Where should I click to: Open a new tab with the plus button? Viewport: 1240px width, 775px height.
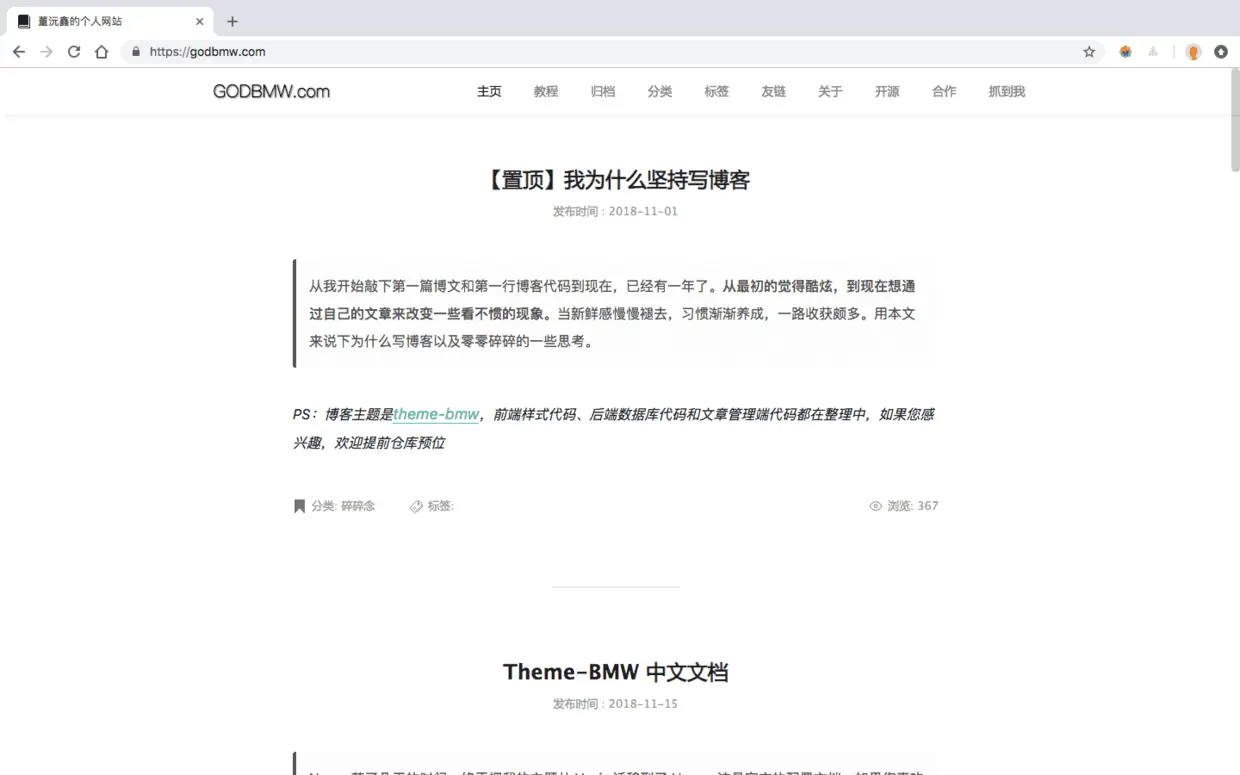pos(232,21)
